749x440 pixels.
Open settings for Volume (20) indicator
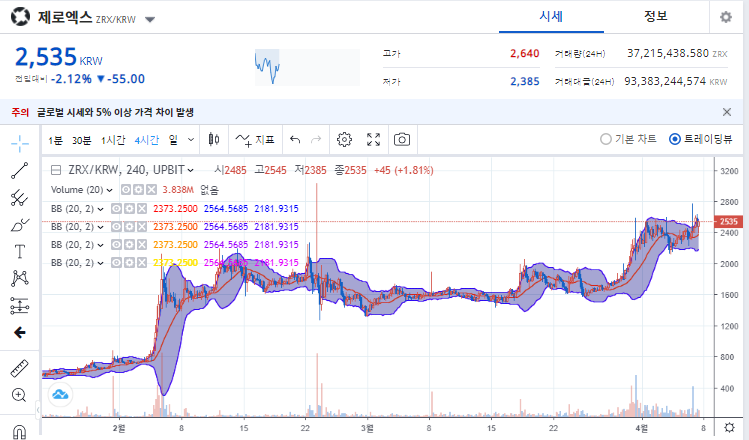(139, 190)
